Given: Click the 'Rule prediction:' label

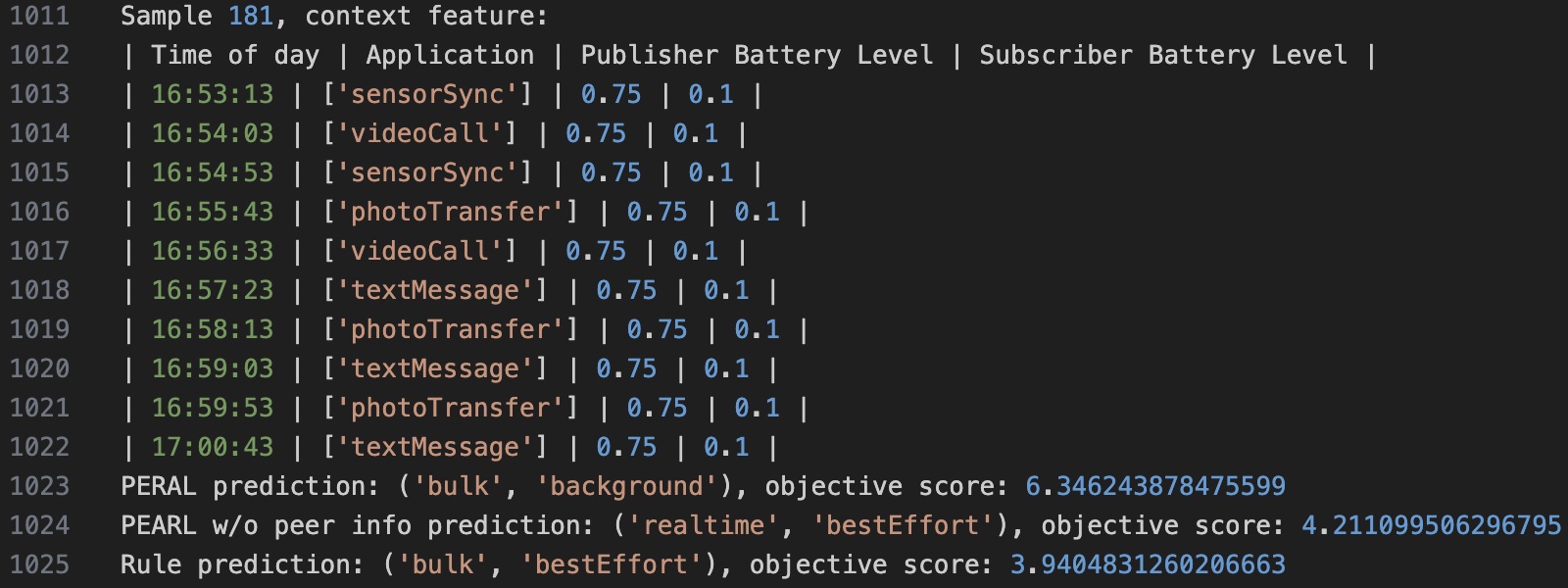Looking at the screenshot, I should (242, 564).
